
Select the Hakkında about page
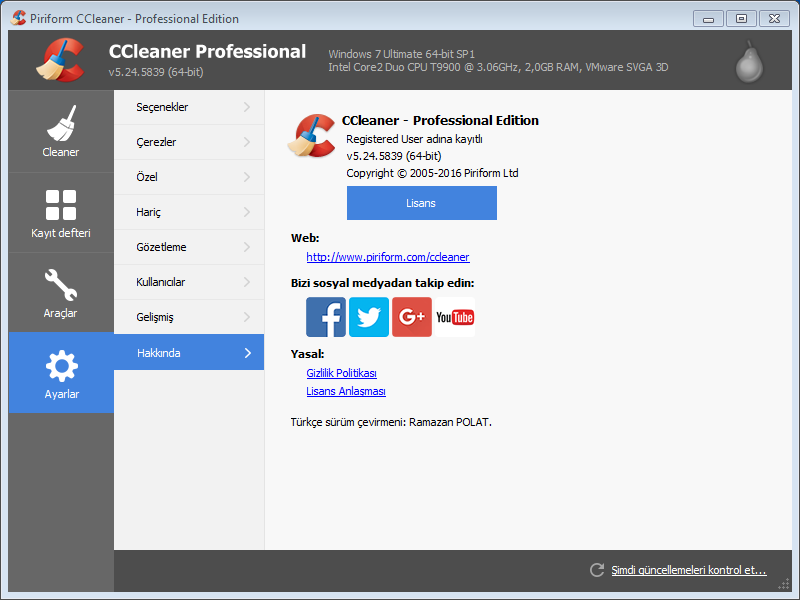[189, 353]
